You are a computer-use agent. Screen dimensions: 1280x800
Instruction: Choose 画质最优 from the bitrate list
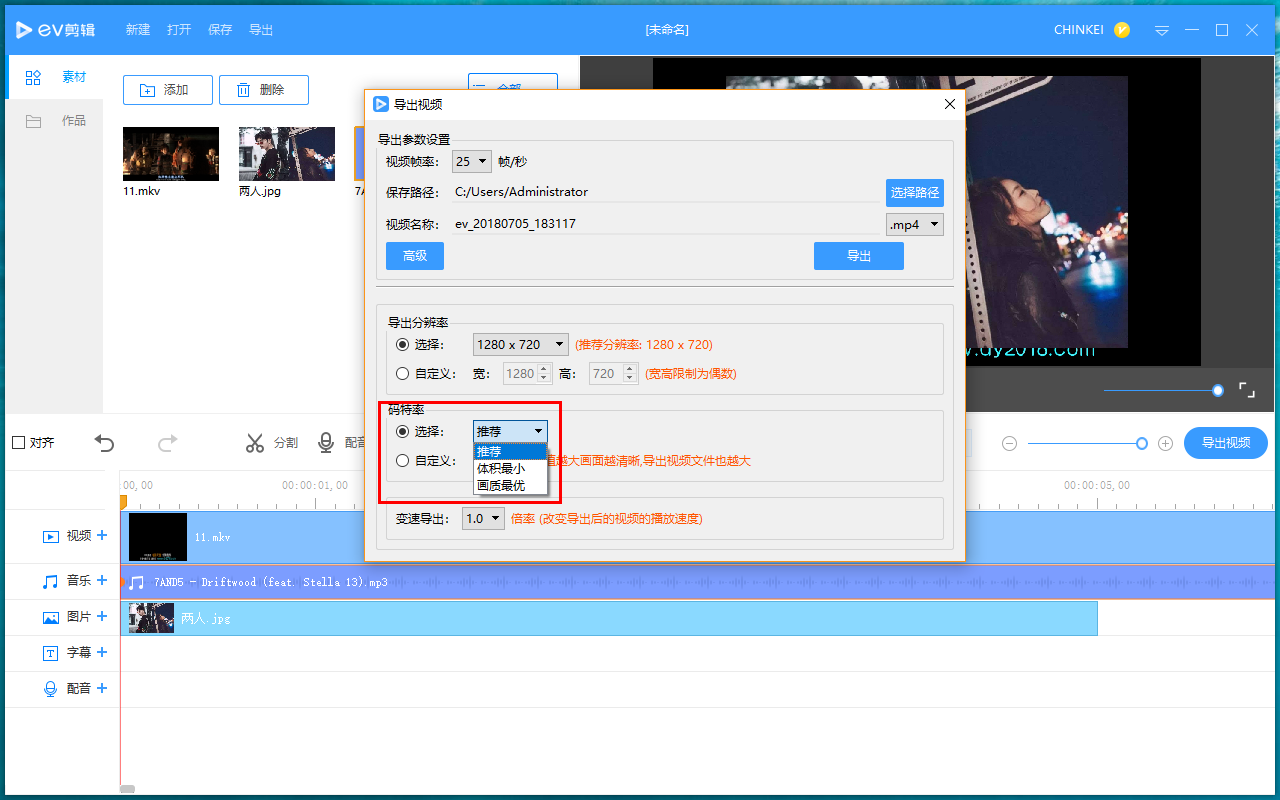pos(501,486)
